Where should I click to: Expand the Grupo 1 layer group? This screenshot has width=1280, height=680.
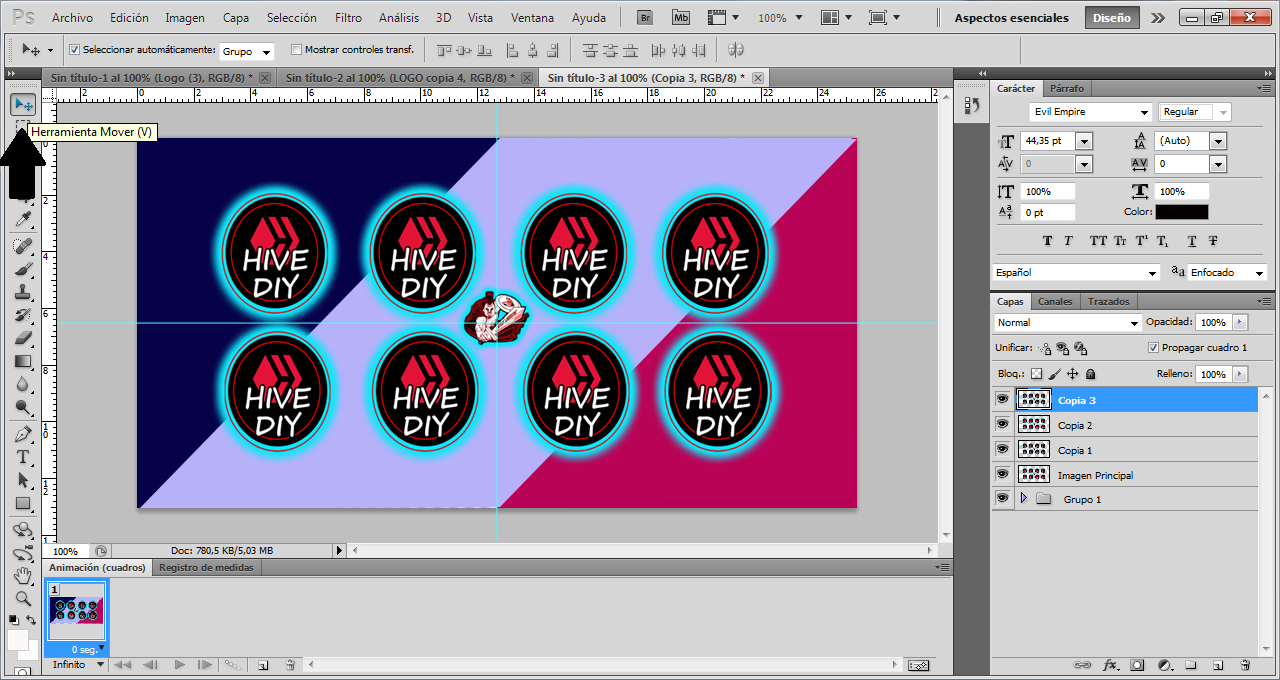click(x=1023, y=499)
